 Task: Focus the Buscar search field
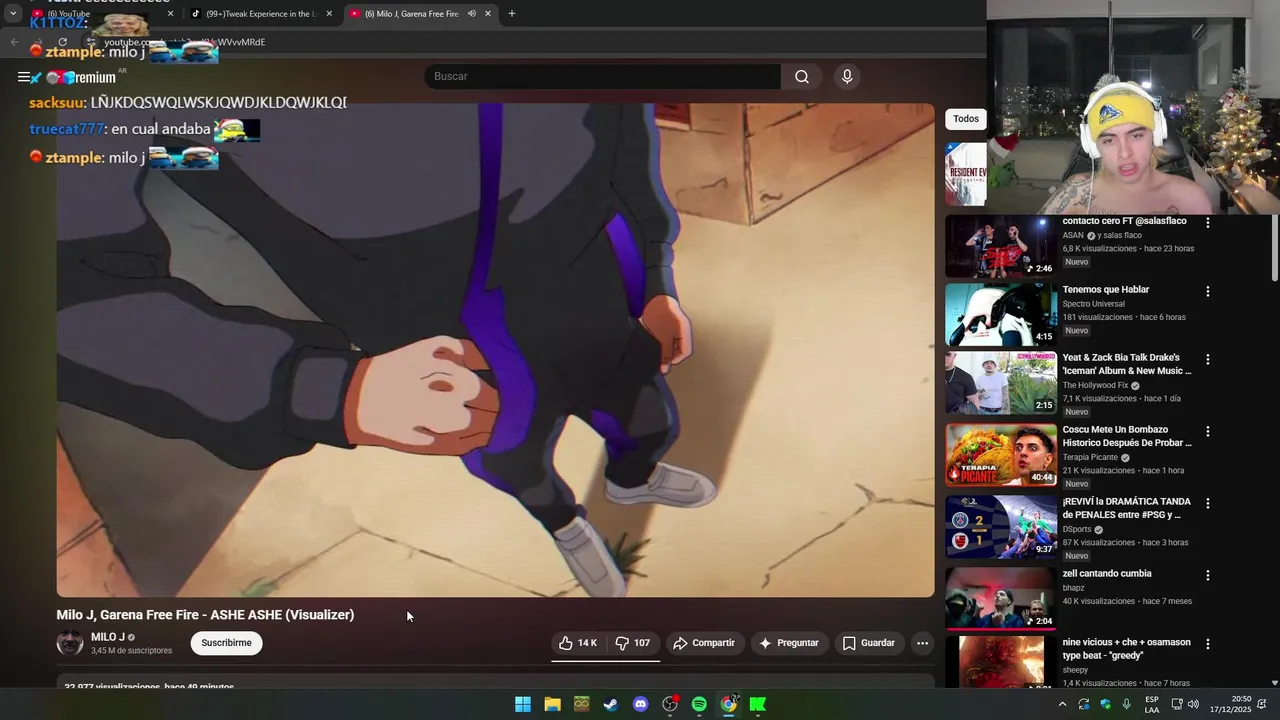tap(603, 77)
